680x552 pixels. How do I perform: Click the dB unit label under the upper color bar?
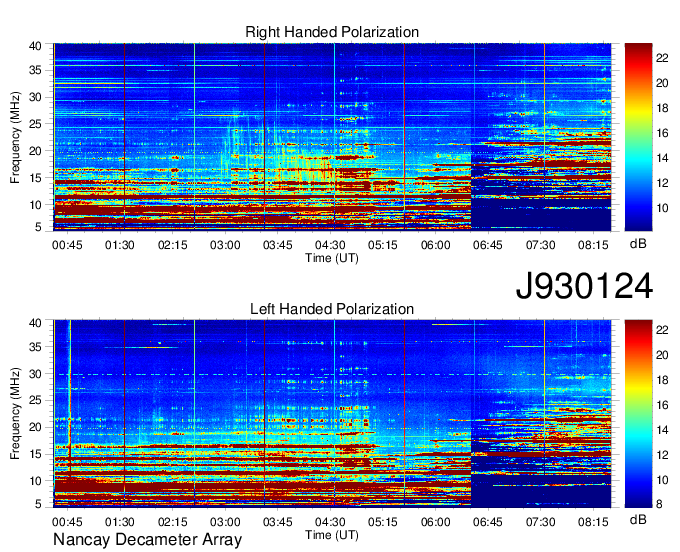[x=638, y=244]
